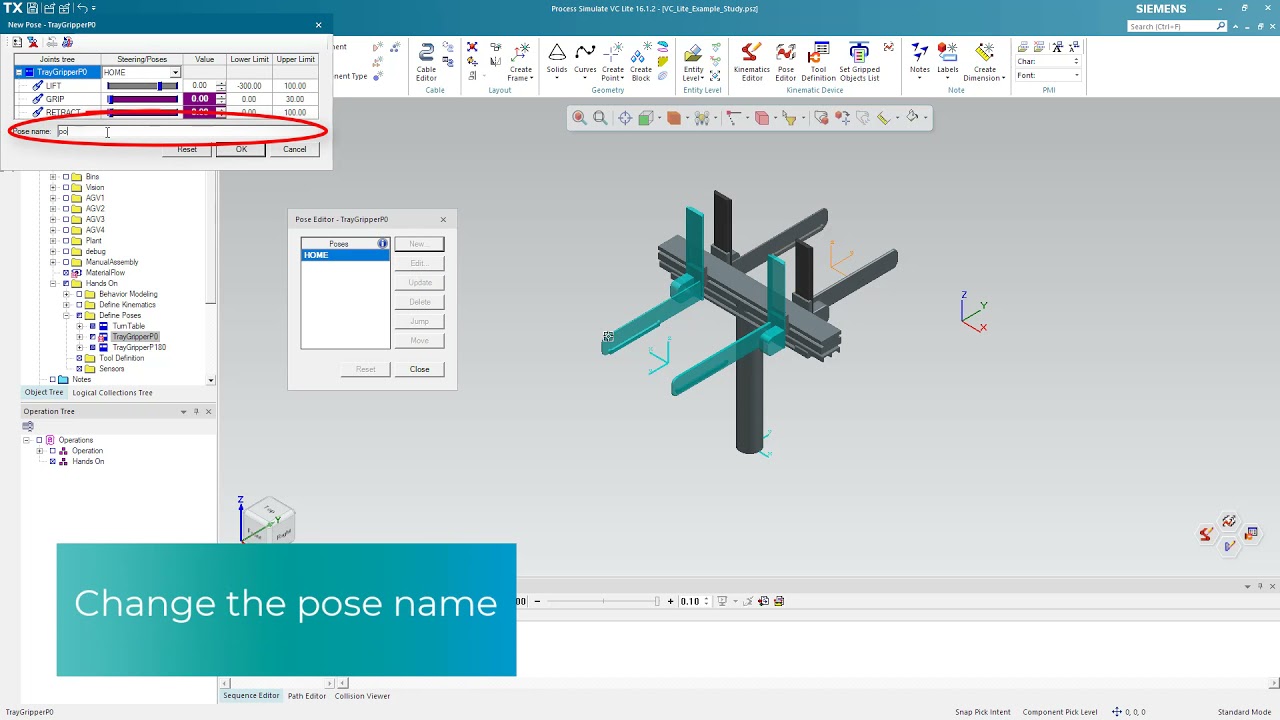Open the Entity Level tool
The image size is (1280, 720).
coord(693,62)
